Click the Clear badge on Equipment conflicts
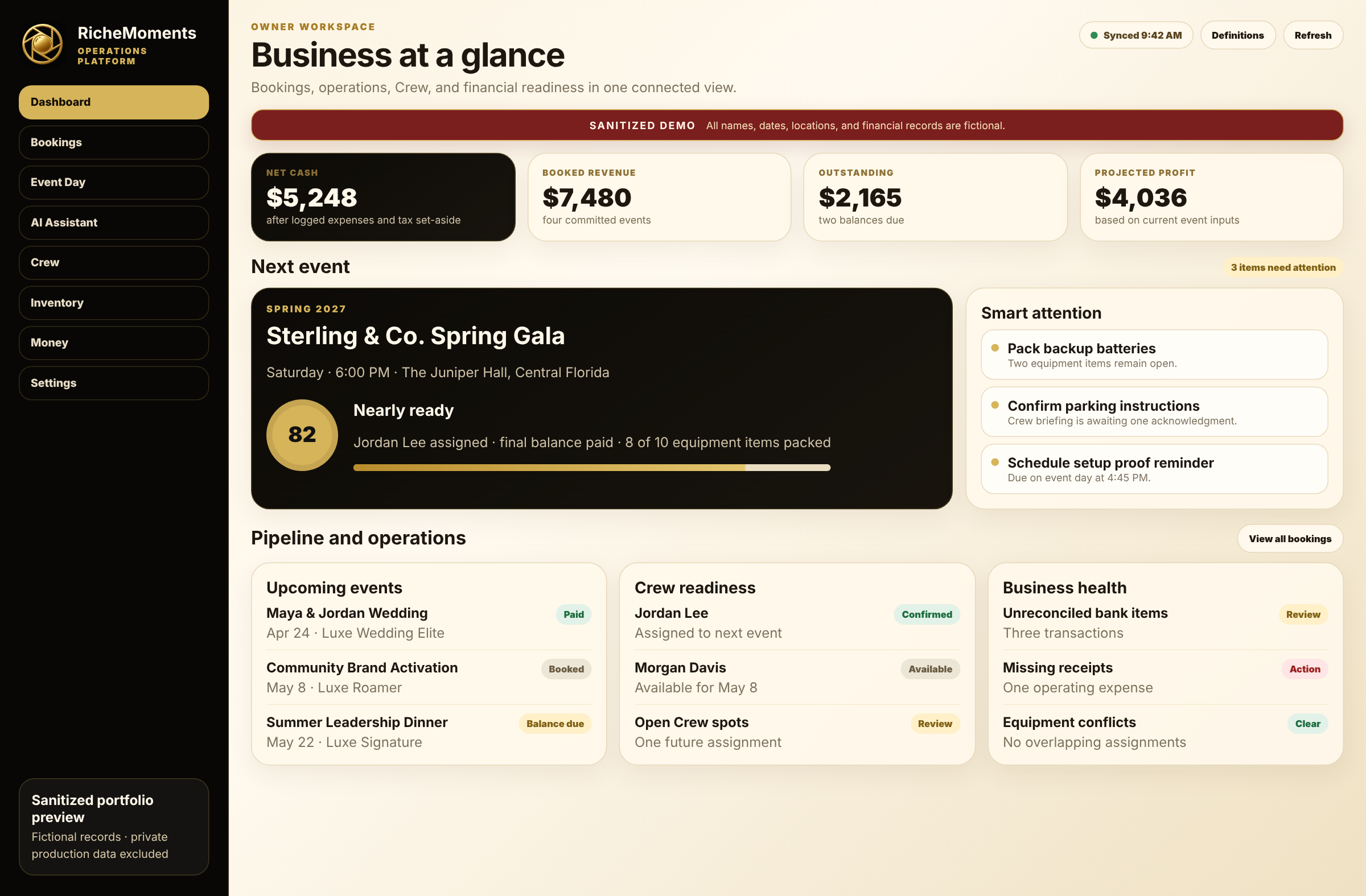 tap(1307, 724)
